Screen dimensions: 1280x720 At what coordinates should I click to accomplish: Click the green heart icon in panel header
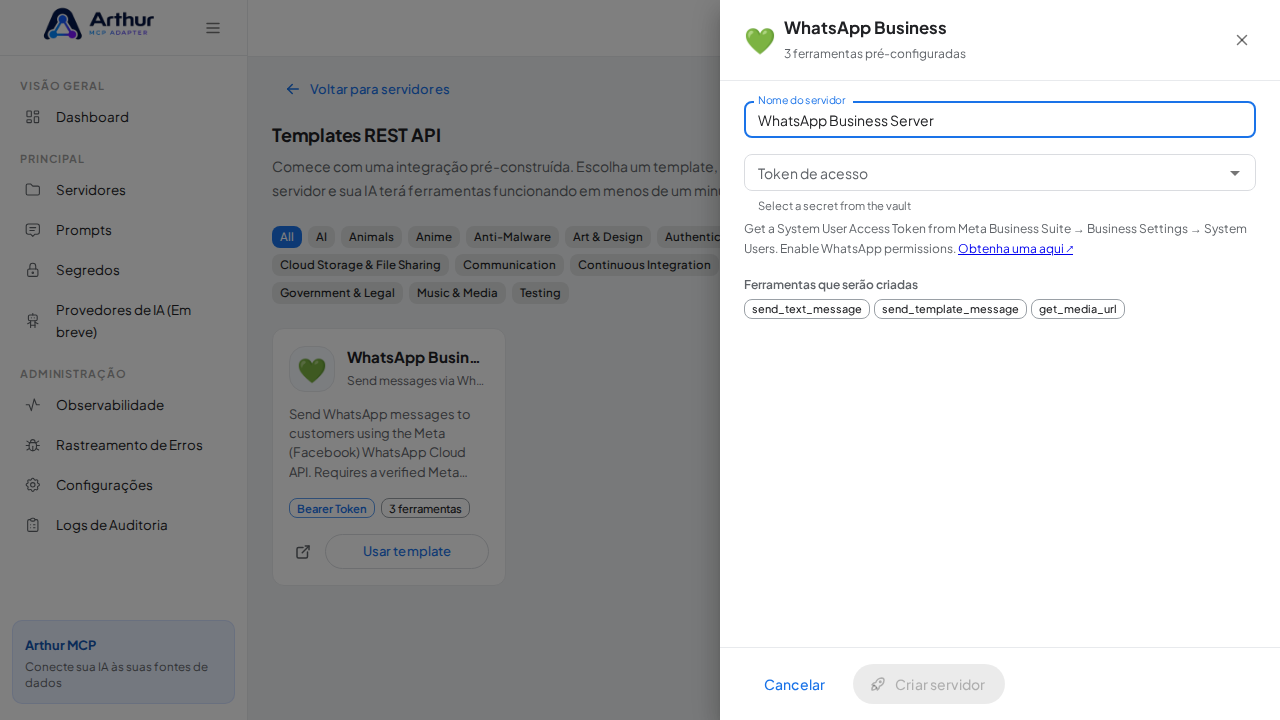click(x=760, y=41)
